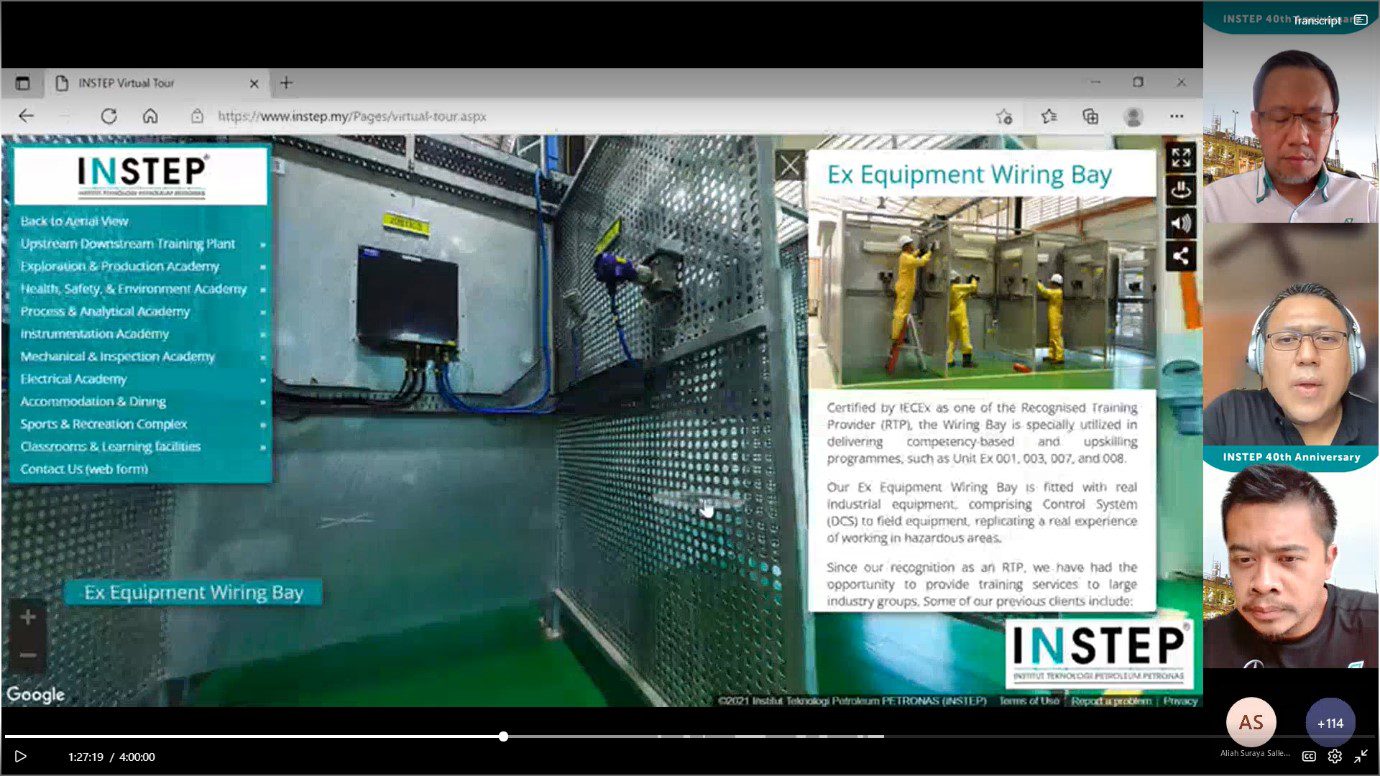Expand Accommodation & Dining submenu arrow
The width and height of the screenshot is (1380, 776).
coord(263,402)
